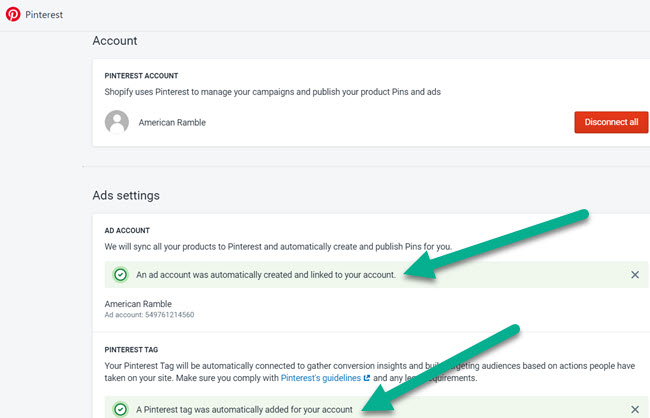Select American Ramble beside the avatar
Screen dimensions: 650x418
(172, 122)
